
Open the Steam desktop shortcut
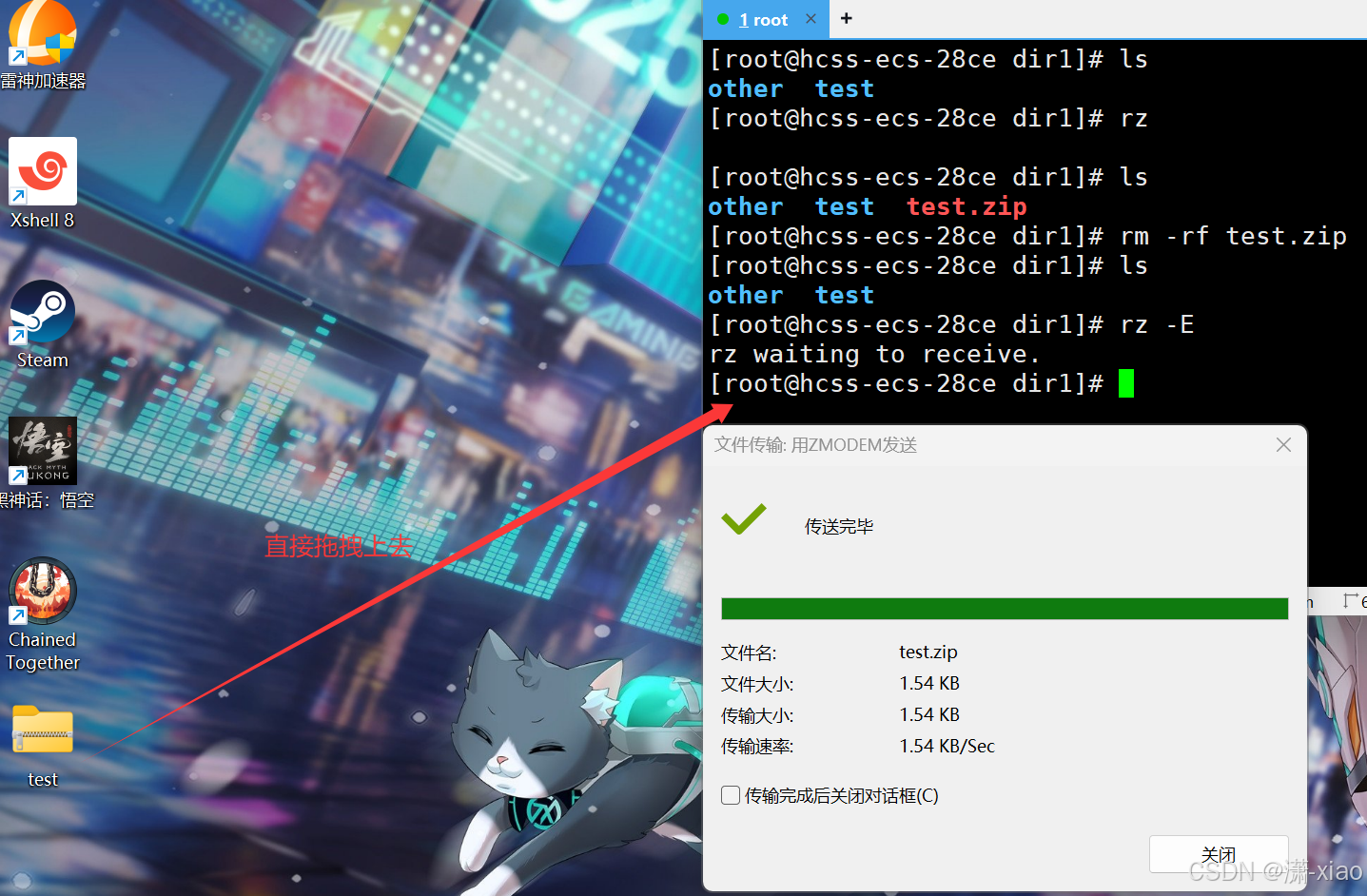click(42, 324)
